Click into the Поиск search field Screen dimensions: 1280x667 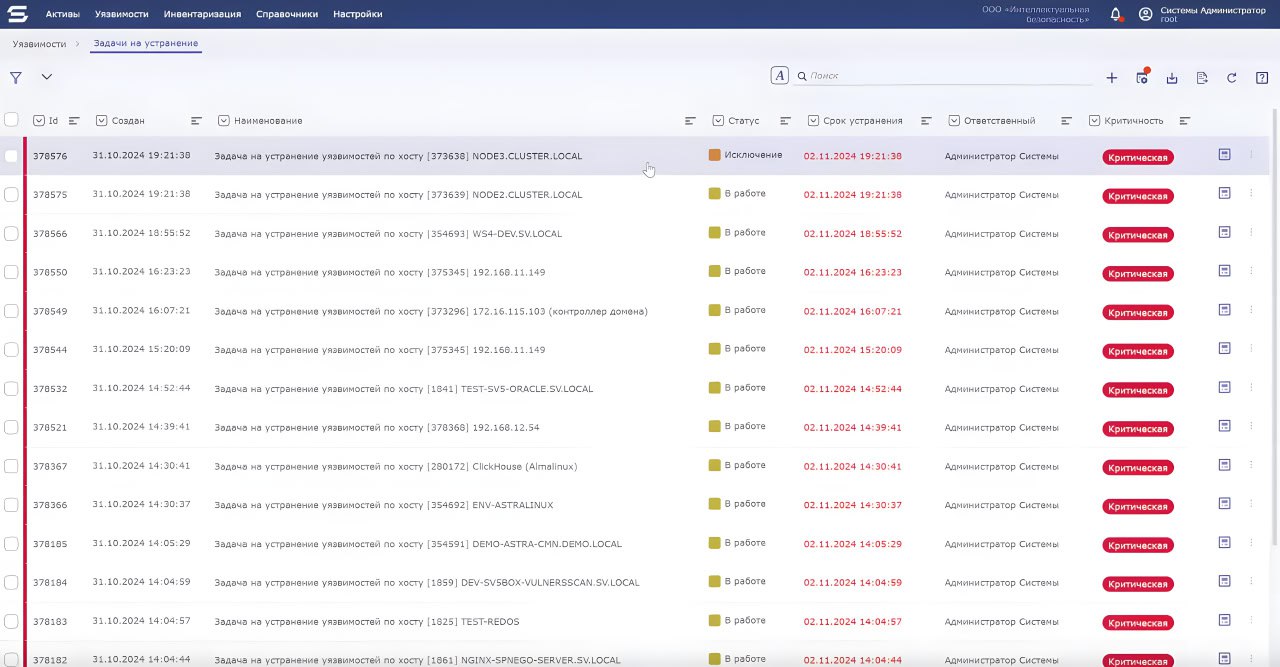(944, 76)
